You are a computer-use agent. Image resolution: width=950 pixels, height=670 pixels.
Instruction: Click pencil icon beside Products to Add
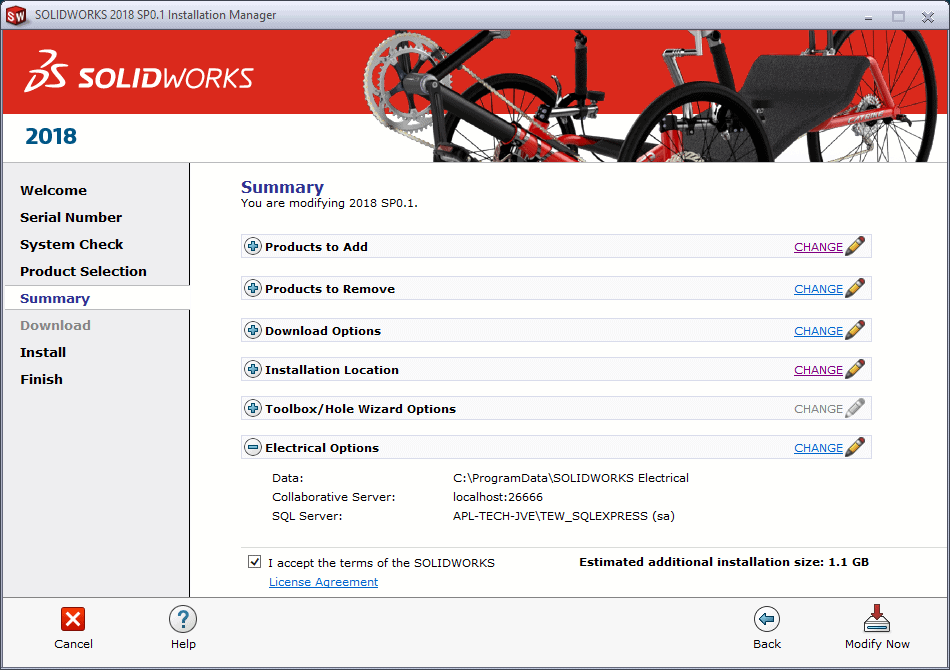[855, 247]
